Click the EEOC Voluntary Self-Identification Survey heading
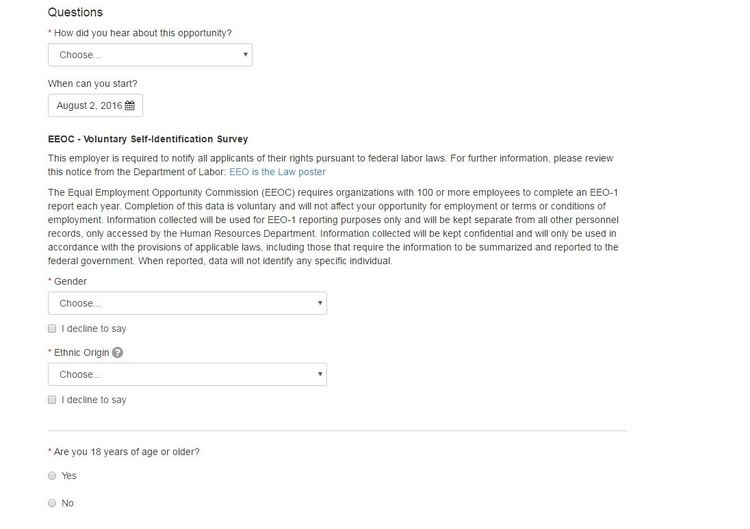This screenshot has width=750, height=529. pos(148,139)
